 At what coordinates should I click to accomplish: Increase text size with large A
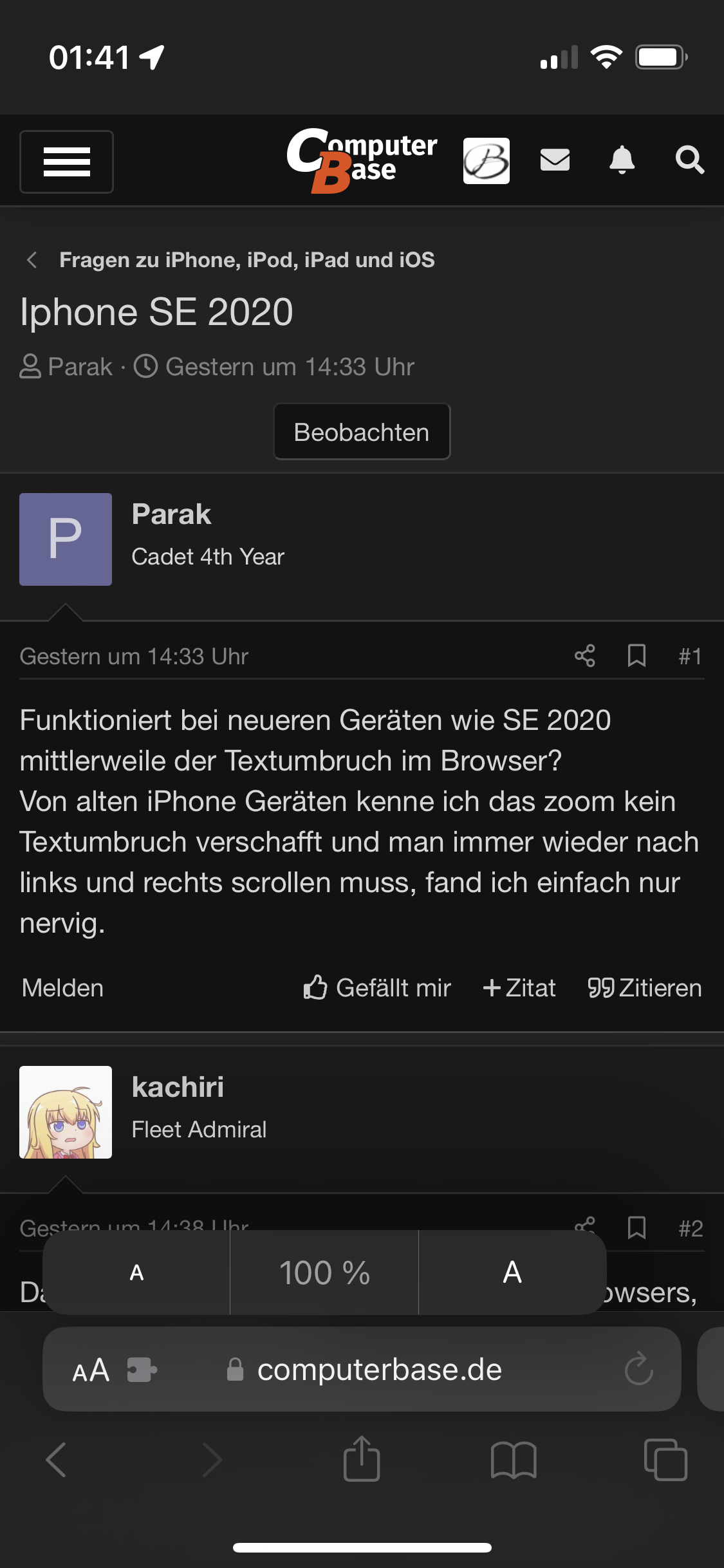pyautogui.click(x=512, y=1273)
